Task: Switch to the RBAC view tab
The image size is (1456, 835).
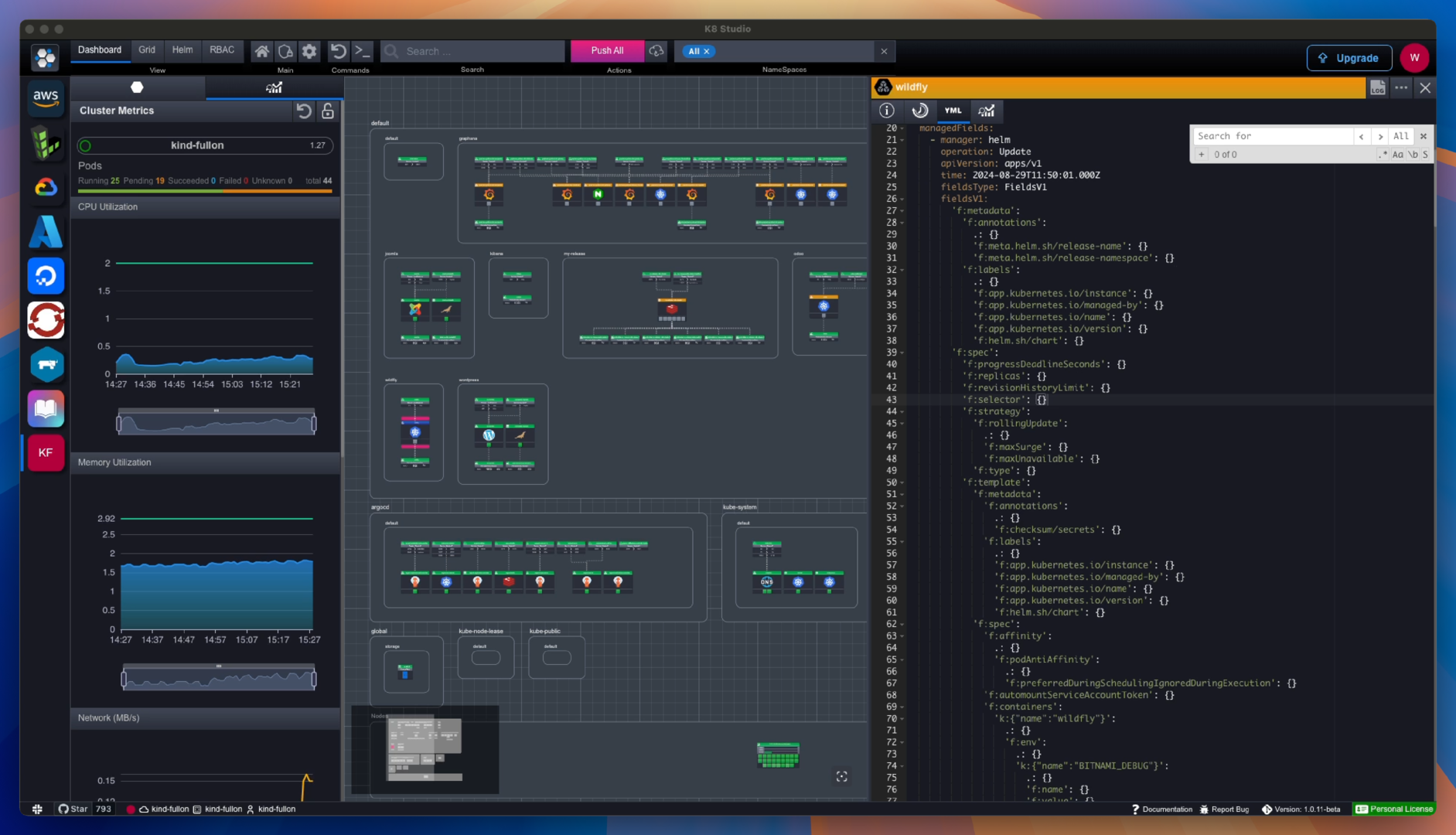Action: pyautogui.click(x=222, y=50)
